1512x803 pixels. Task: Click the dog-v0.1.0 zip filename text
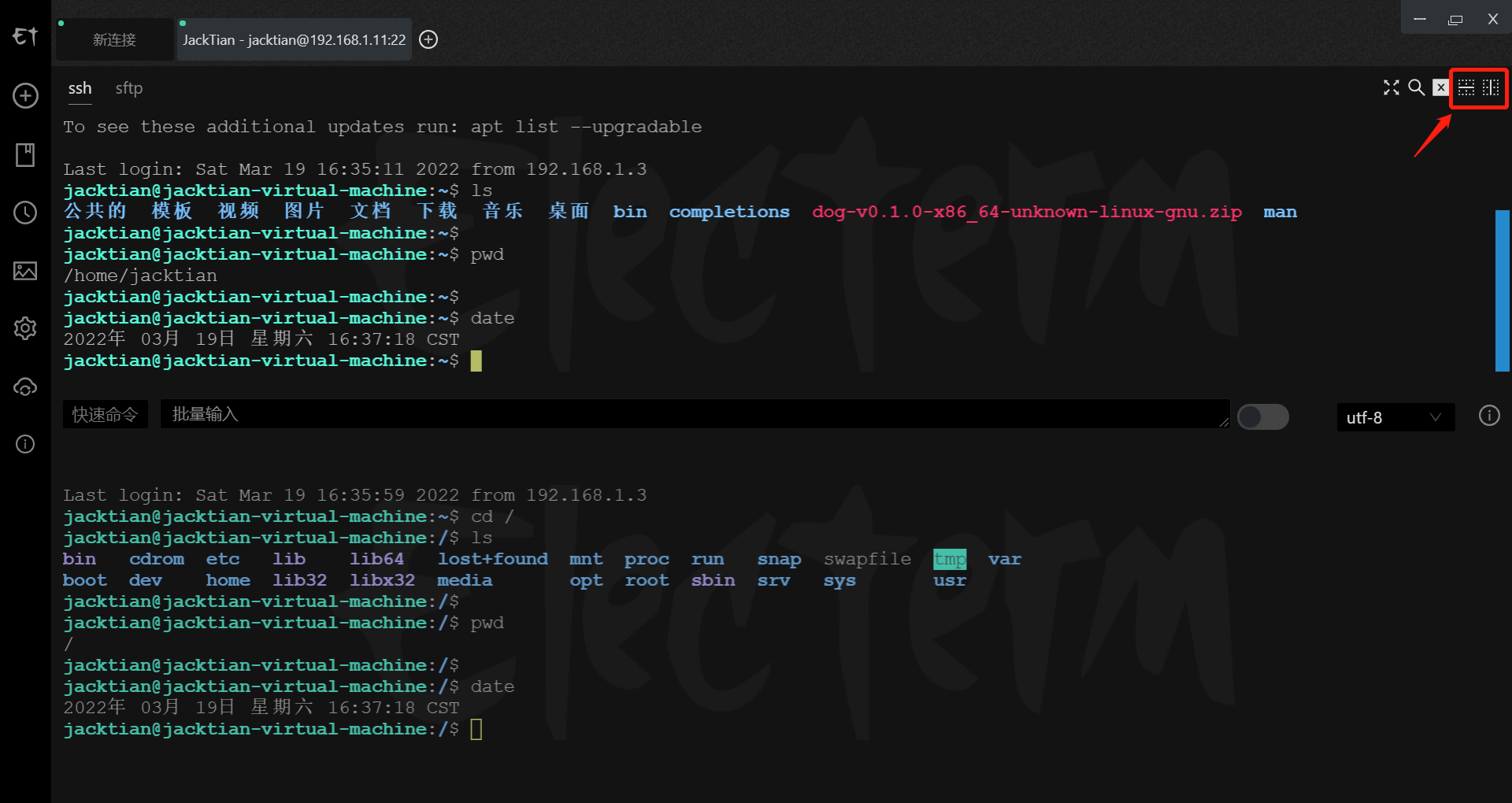point(1027,212)
